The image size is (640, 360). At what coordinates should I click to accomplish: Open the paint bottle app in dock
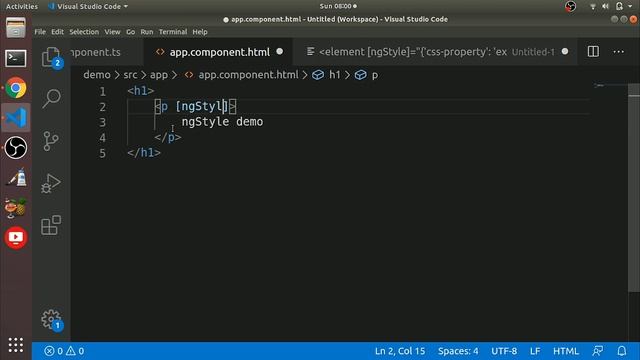(16, 177)
